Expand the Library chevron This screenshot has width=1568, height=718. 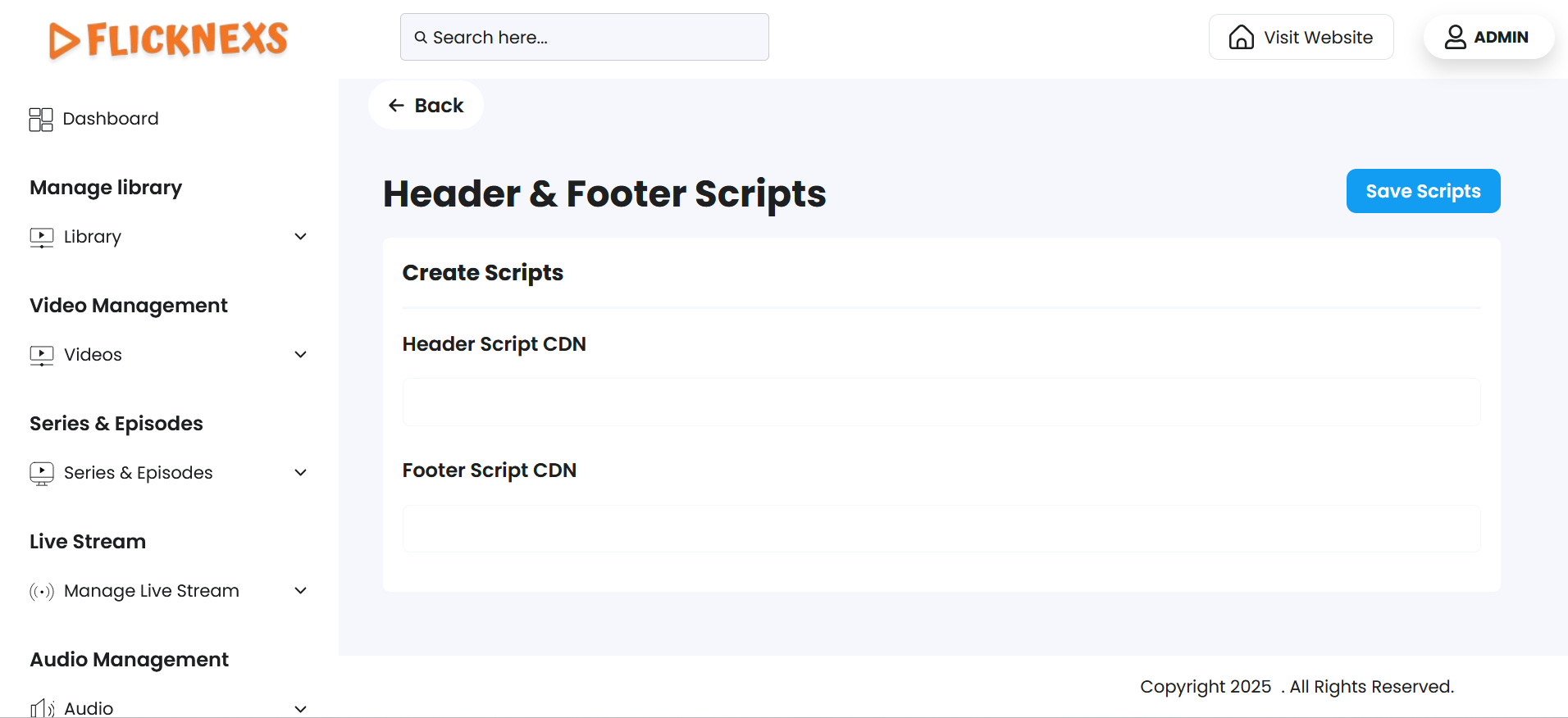tap(301, 237)
